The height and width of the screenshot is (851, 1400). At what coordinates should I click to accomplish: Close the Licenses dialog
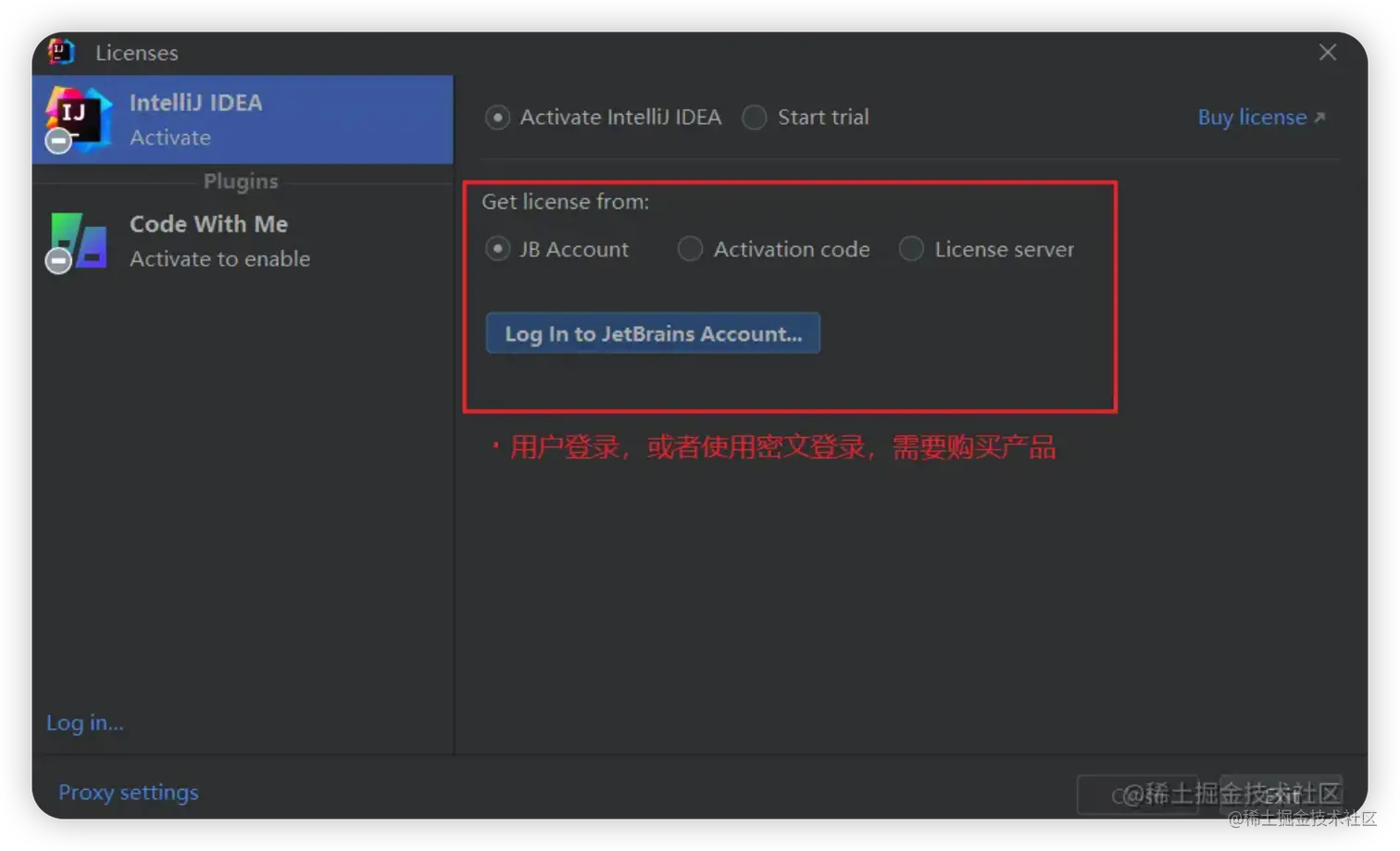pyautogui.click(x=1327, y=53)
